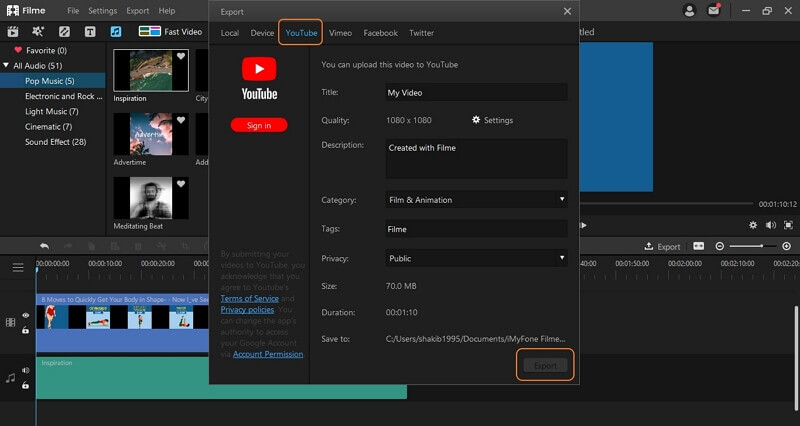Favorite the Meditating Beat audio heart
The image size is (800, 426).
click(181, 184)
